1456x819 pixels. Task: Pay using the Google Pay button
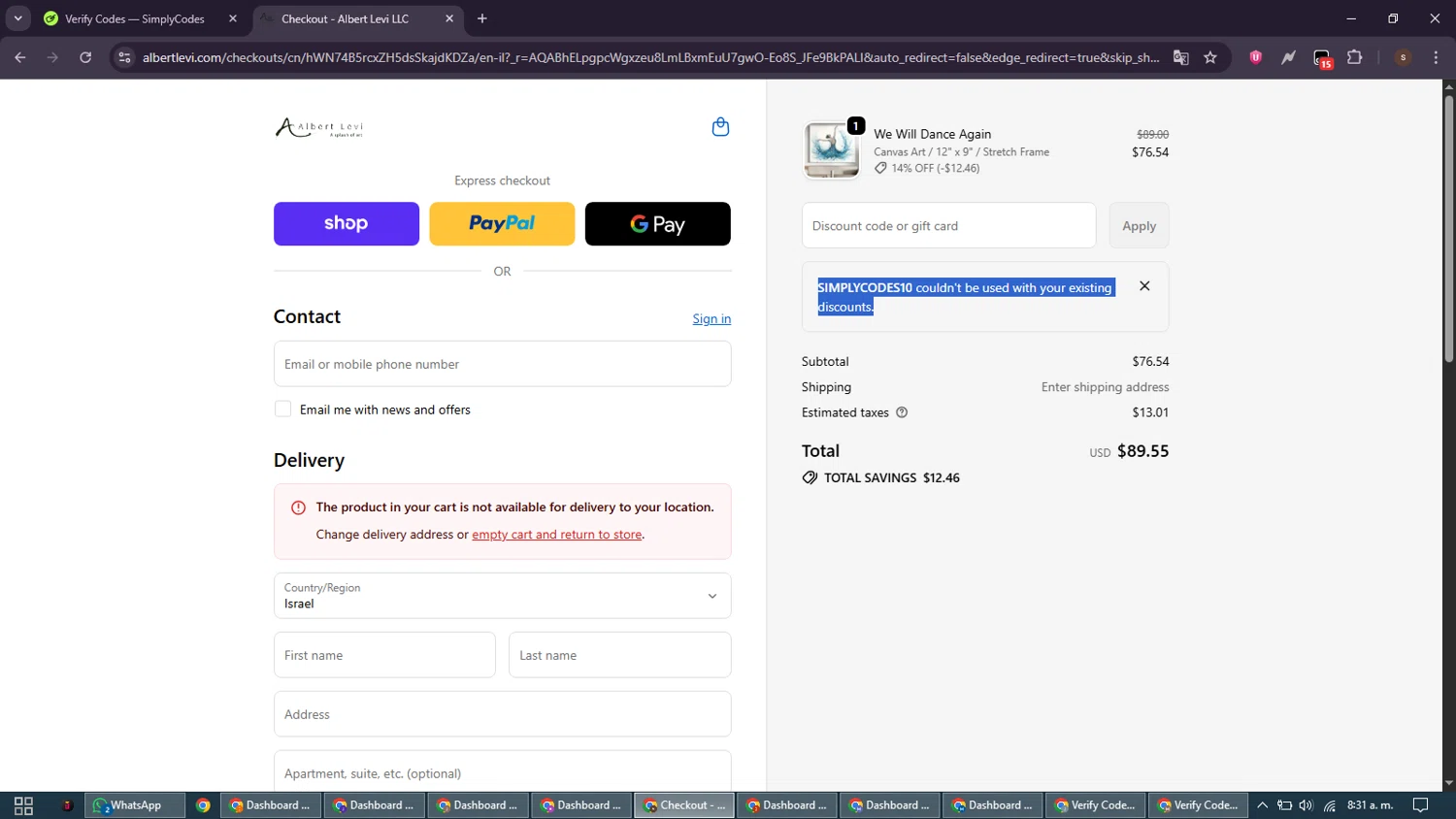(x=658, y=223)
